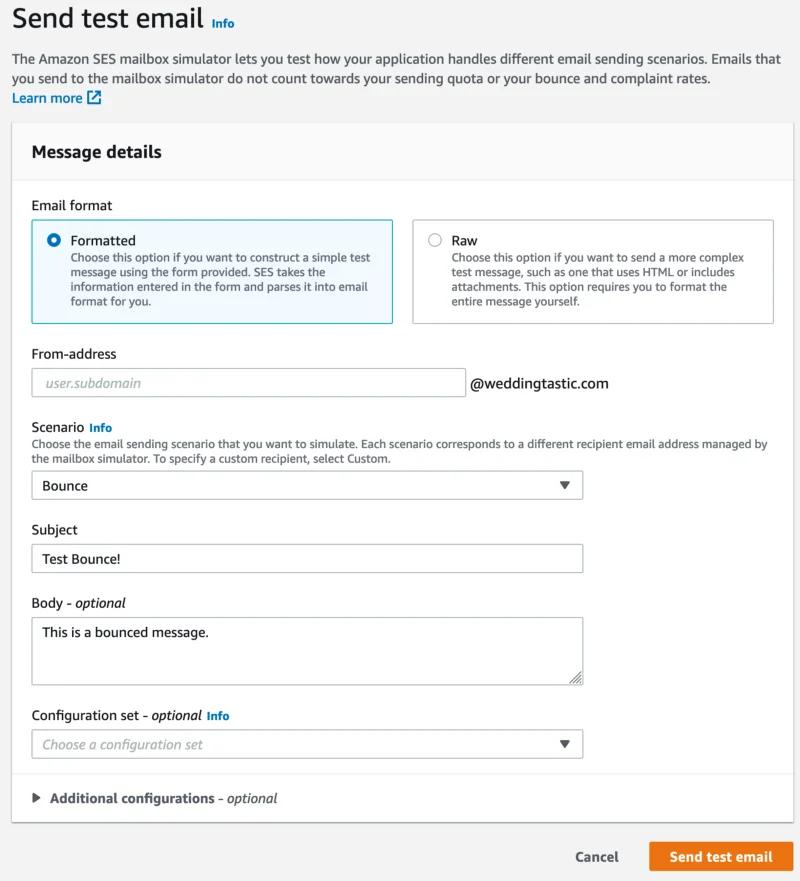
Task: Open the Scenario dropdown showing Bounce
Action: pos(307,485)
